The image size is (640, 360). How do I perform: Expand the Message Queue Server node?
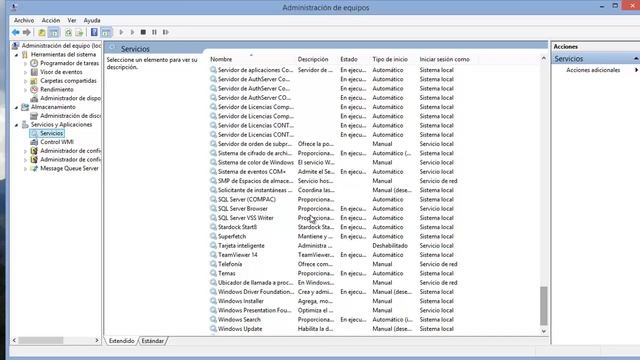click(x=25, y=169)
